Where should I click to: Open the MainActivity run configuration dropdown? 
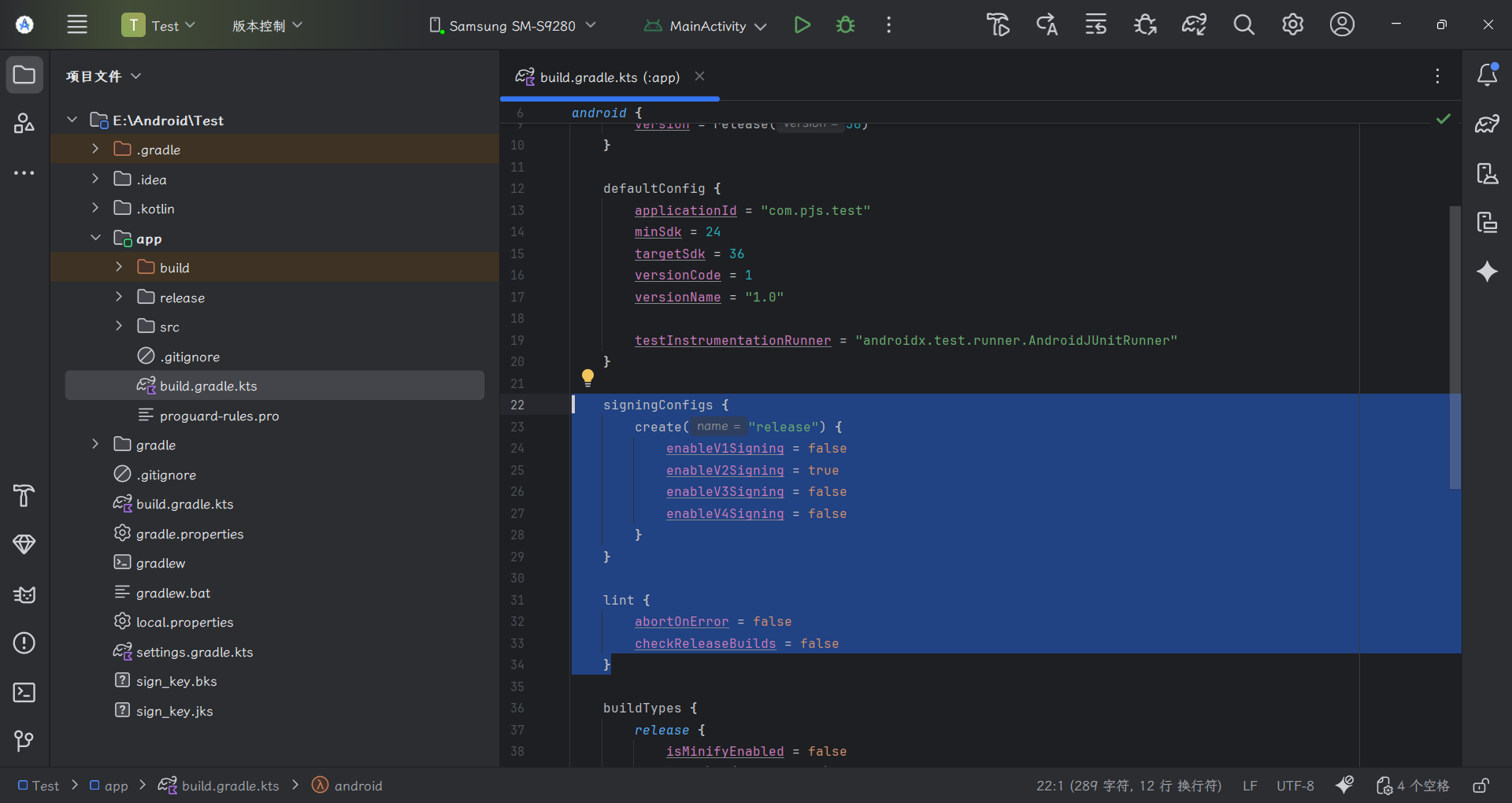click(704, 25)
